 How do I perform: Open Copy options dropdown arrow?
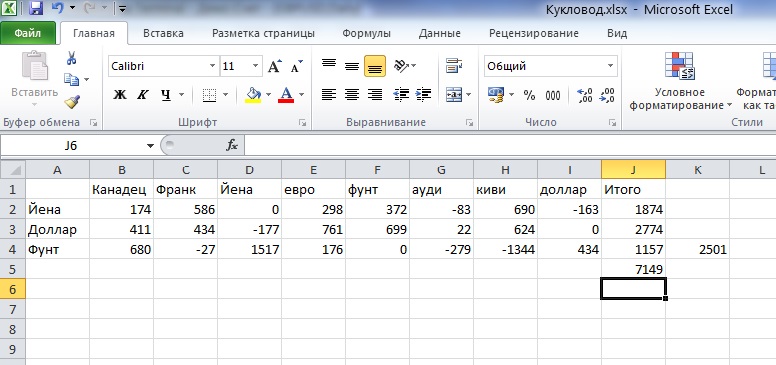[87, 79]
